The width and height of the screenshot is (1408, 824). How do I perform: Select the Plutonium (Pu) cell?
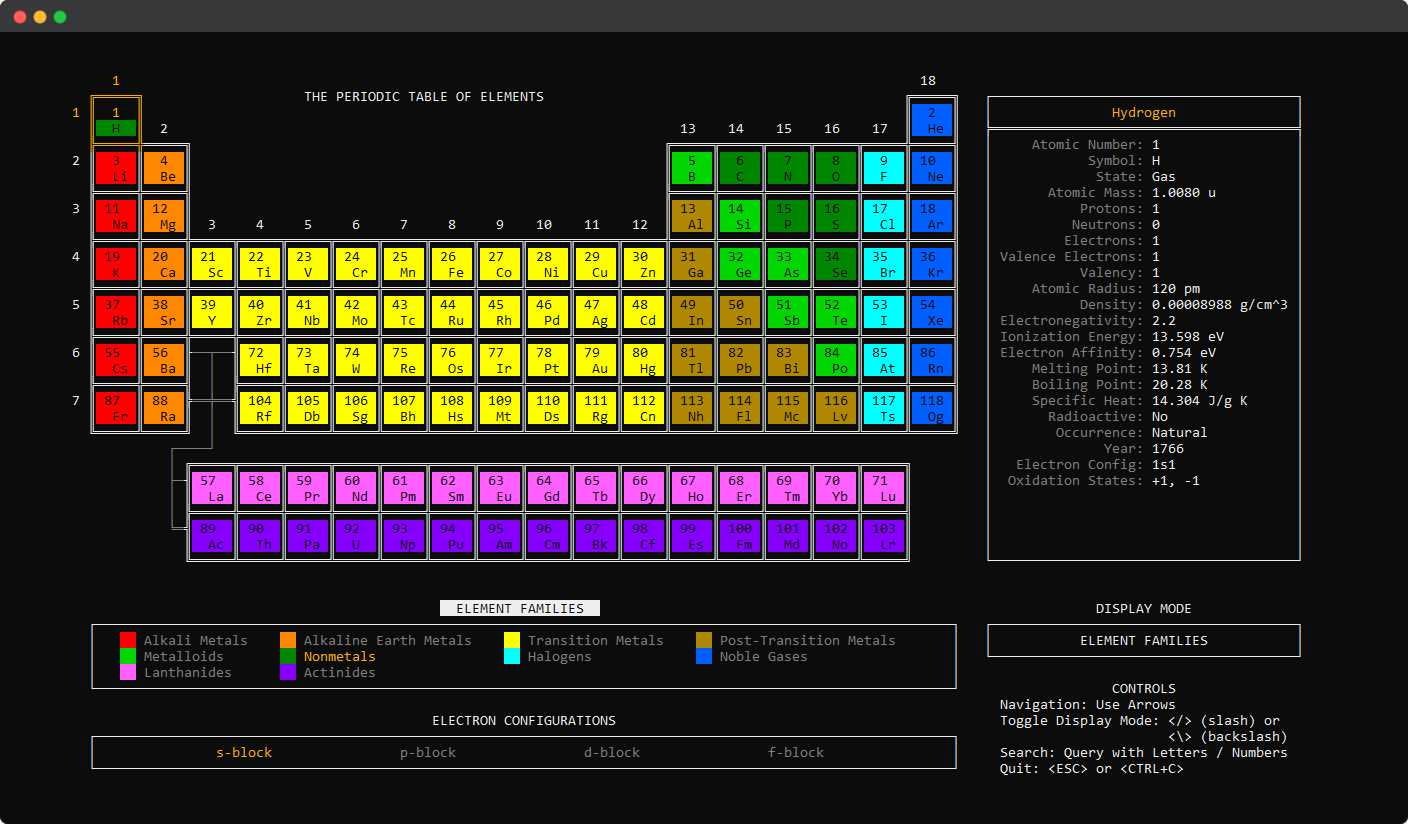[452, 536]
